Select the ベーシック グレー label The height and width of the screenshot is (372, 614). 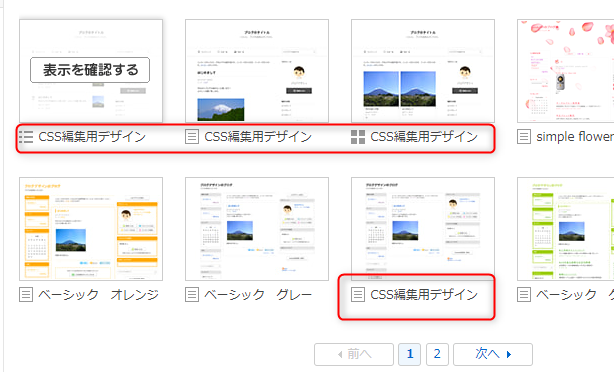point(258,294)
